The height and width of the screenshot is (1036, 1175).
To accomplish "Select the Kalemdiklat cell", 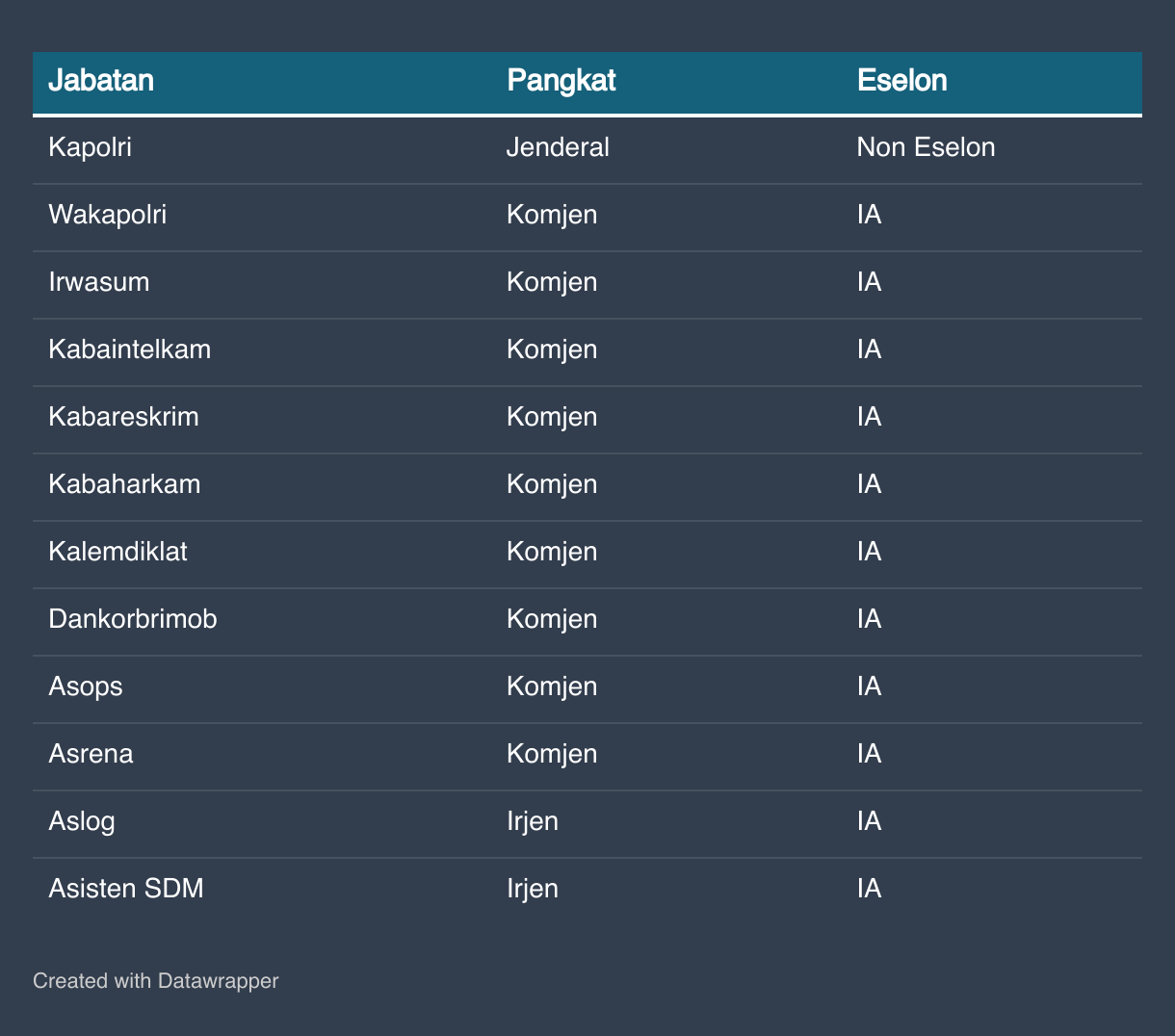I will coord(118,552).
